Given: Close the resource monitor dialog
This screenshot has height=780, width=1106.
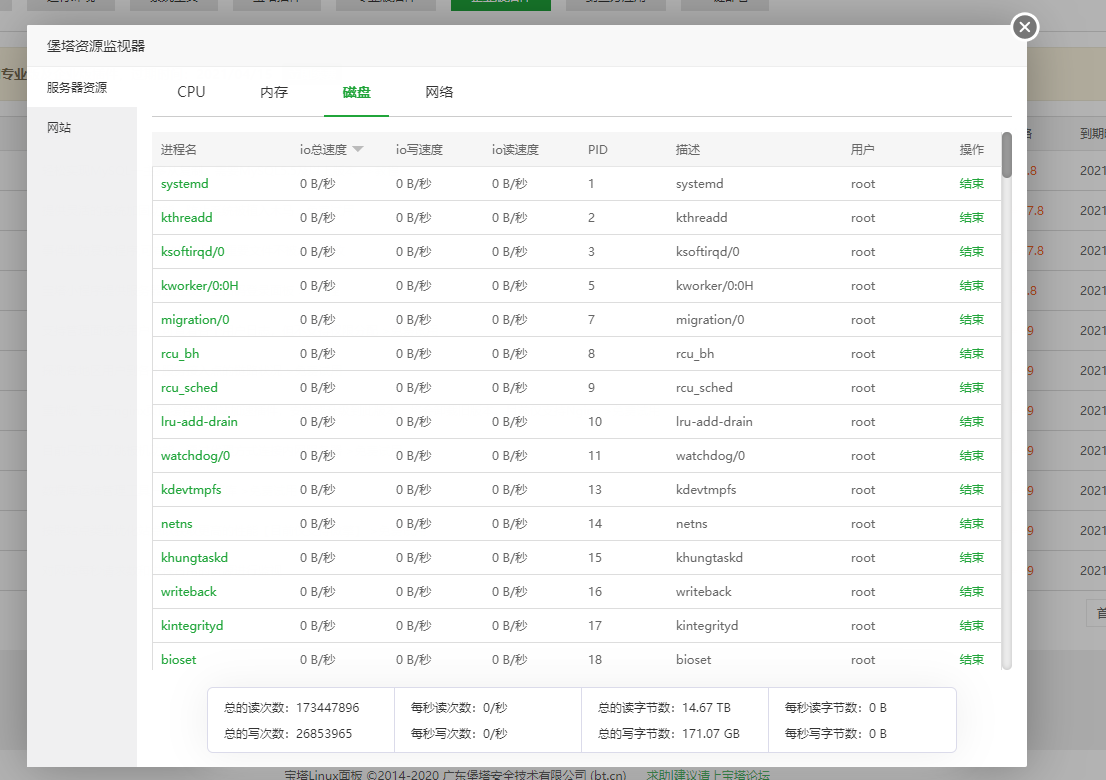Looking at the screenshot, I should click(x=1024, y=28).
